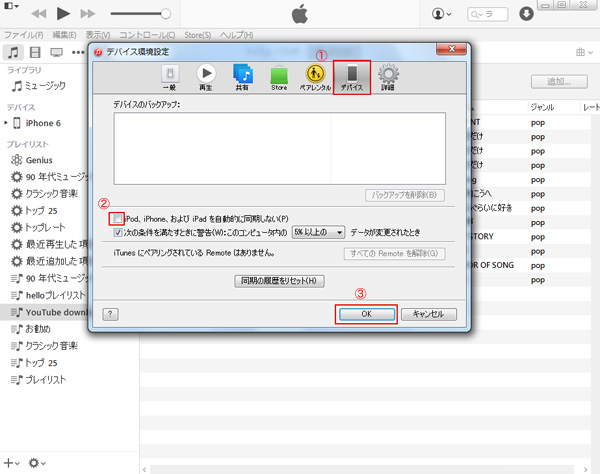Screen dimensions: 600x474
Task: Click the download arrow icon
Action: click(x=526, y=14)
